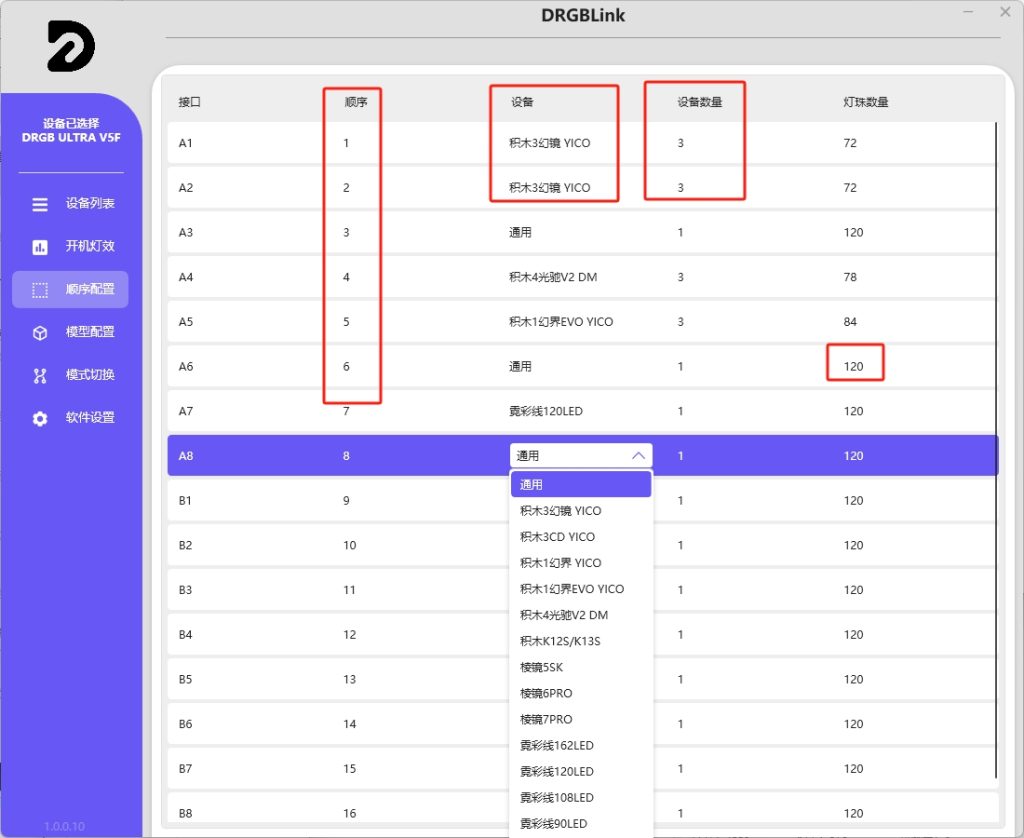The image size is (1024, 838).
Task: Click the 设备 column header
Action: pyautogui.click(x=522, y=102)
